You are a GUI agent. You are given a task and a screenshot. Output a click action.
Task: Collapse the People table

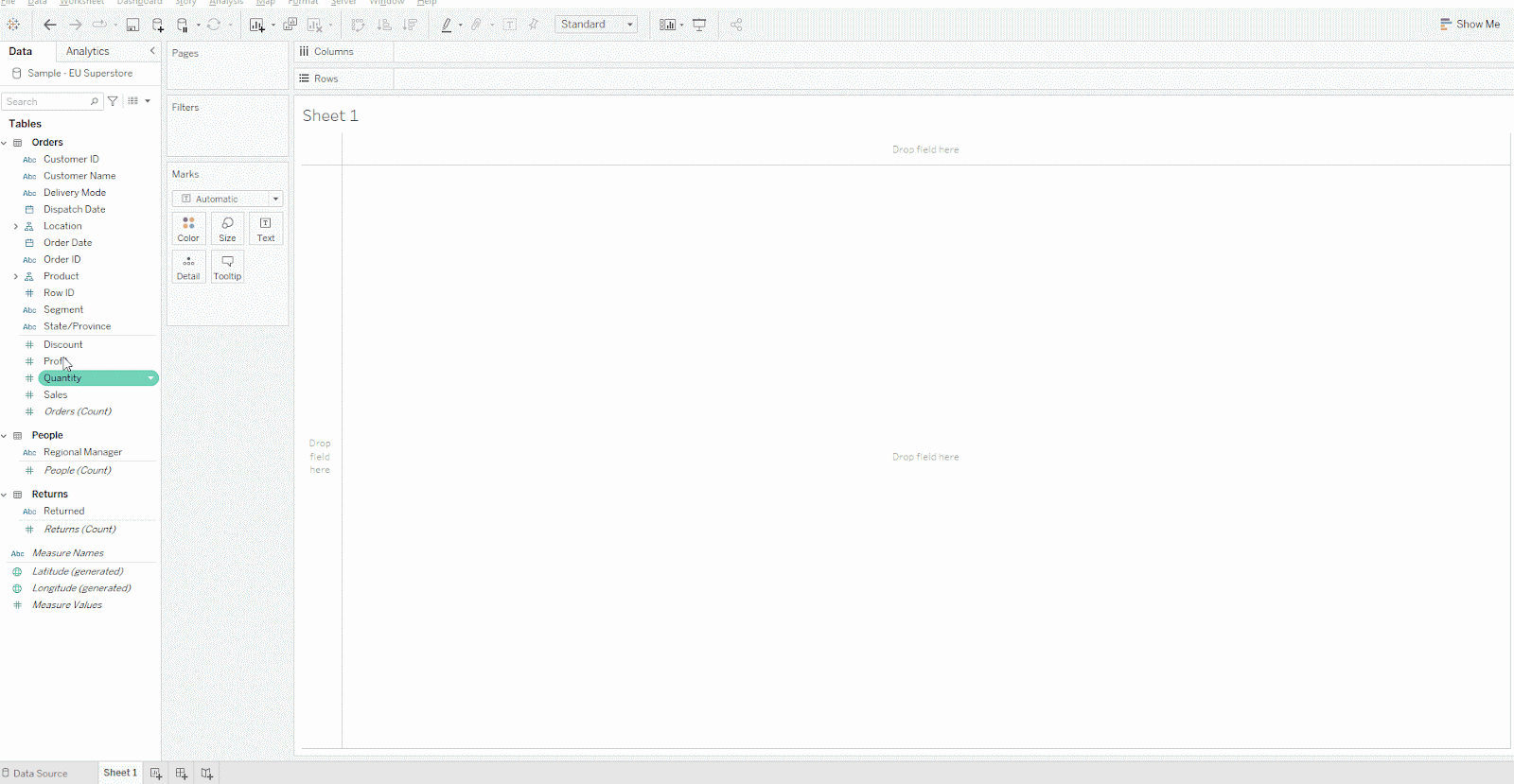tap(4, 436)
